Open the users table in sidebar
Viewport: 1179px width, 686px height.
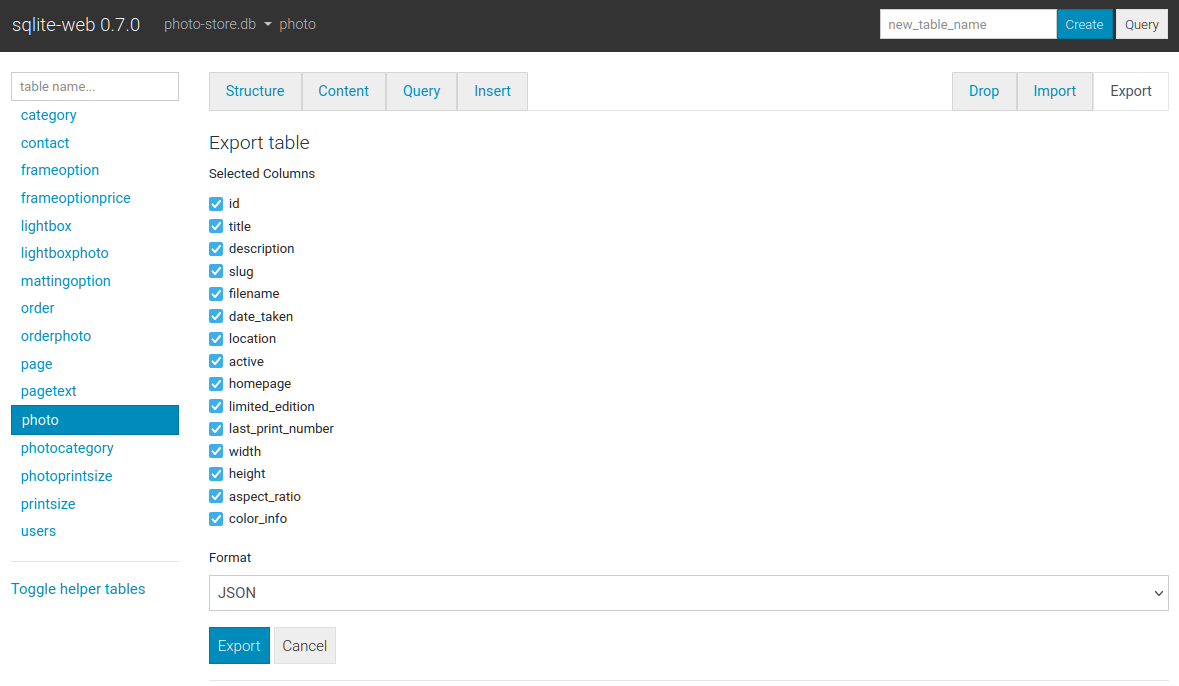(x=39, y=531)
